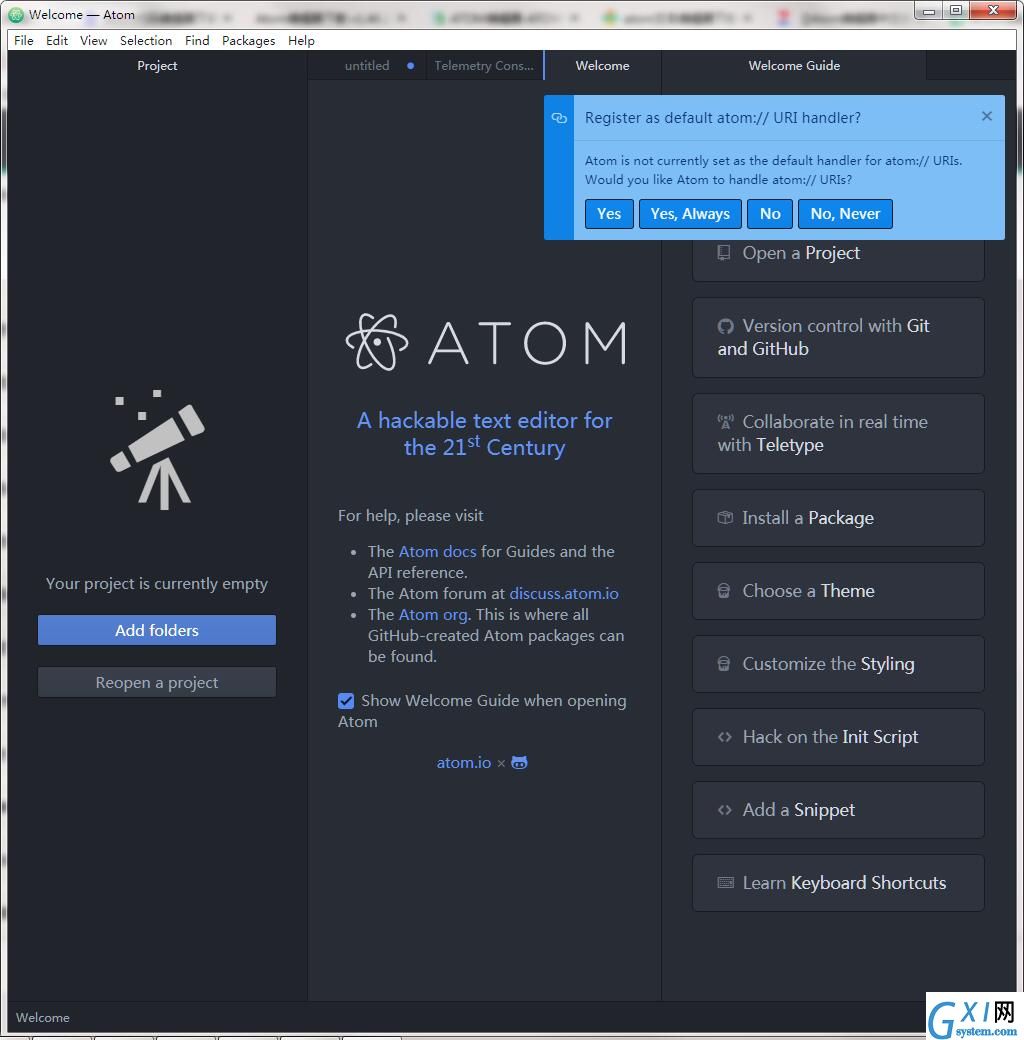Select the Welcome tab

tap(602, 66)
